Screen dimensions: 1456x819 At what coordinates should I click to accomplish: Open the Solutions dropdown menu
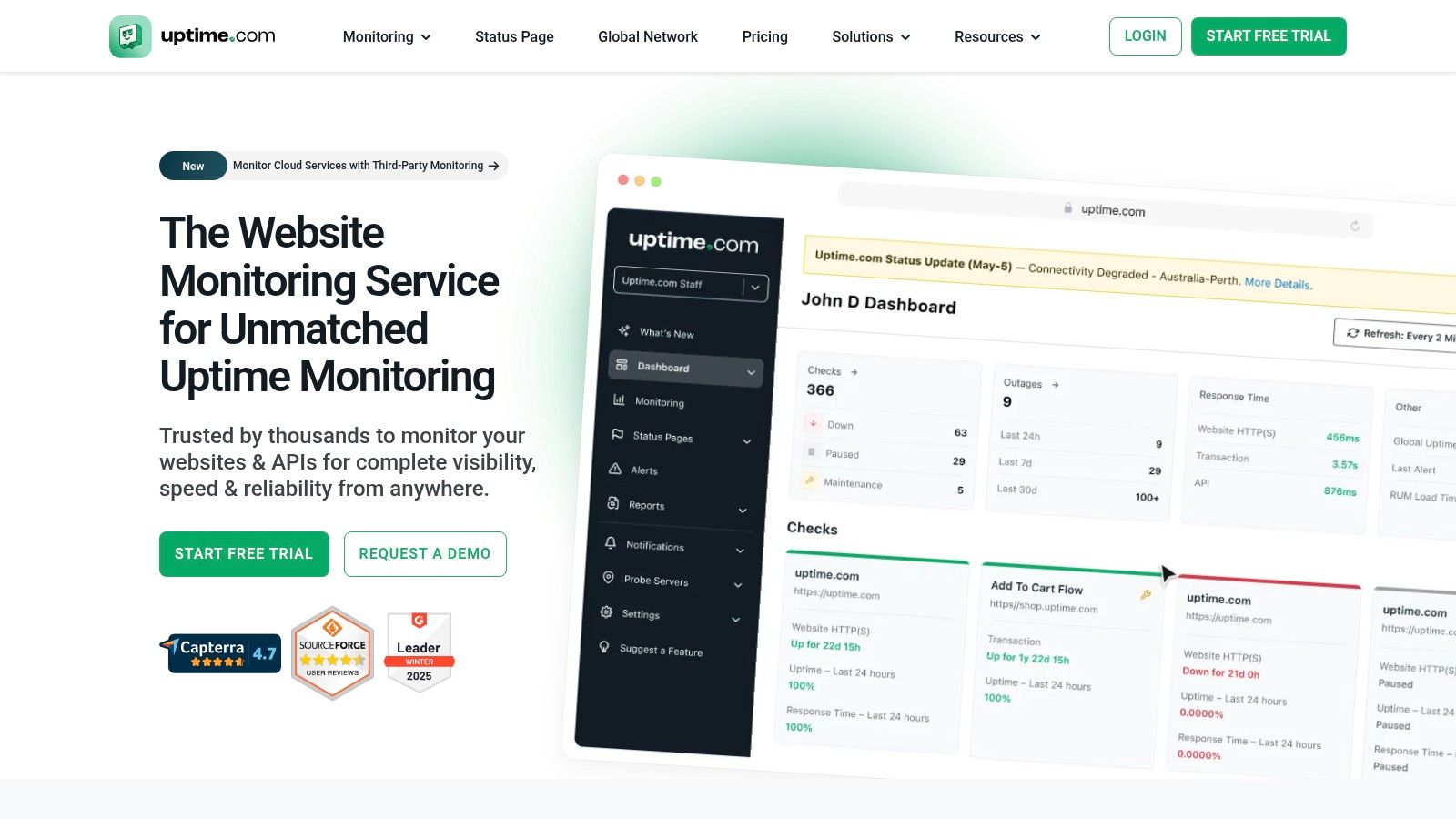pos(869,36)
